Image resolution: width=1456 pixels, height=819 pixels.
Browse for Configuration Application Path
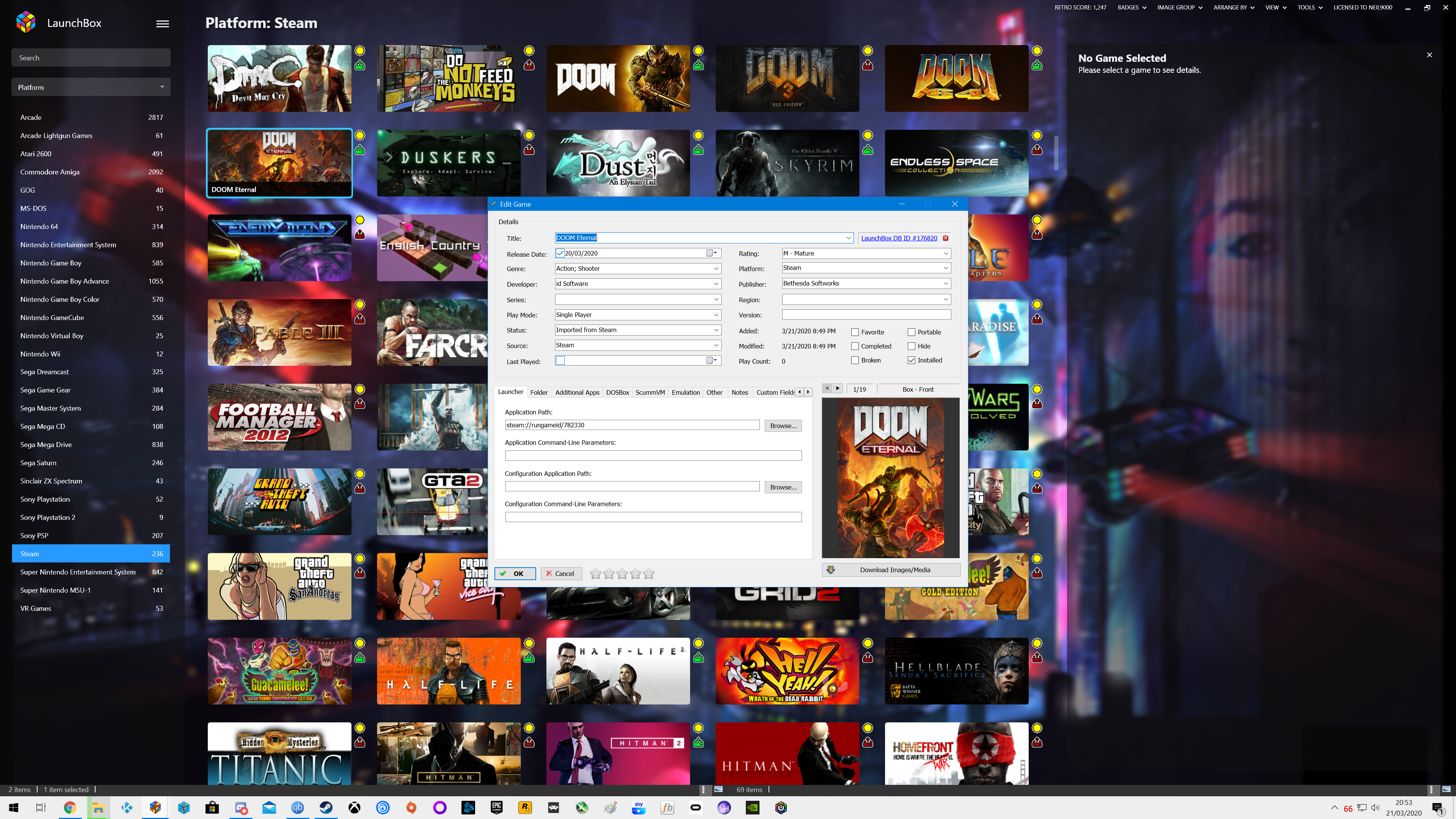point(783,486)
